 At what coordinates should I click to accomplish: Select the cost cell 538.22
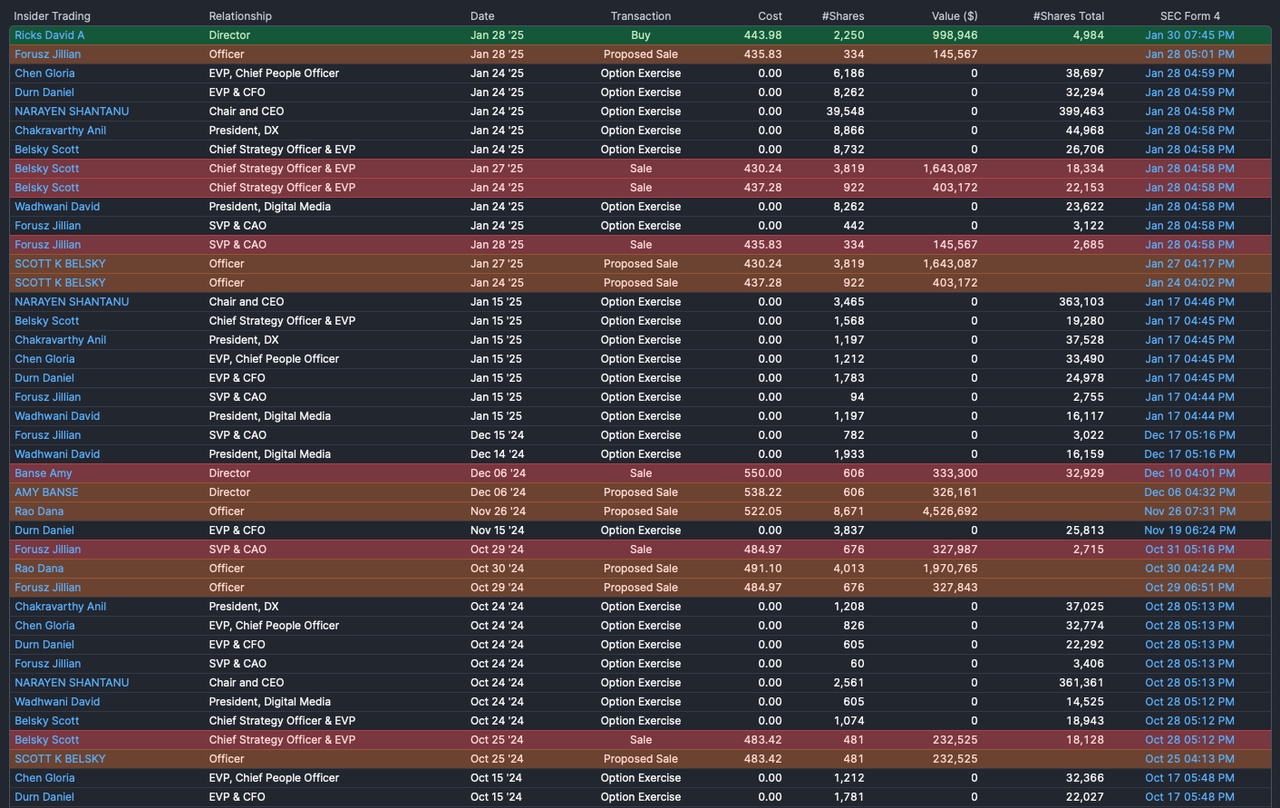pyautogui.click(x=763, y=492)
